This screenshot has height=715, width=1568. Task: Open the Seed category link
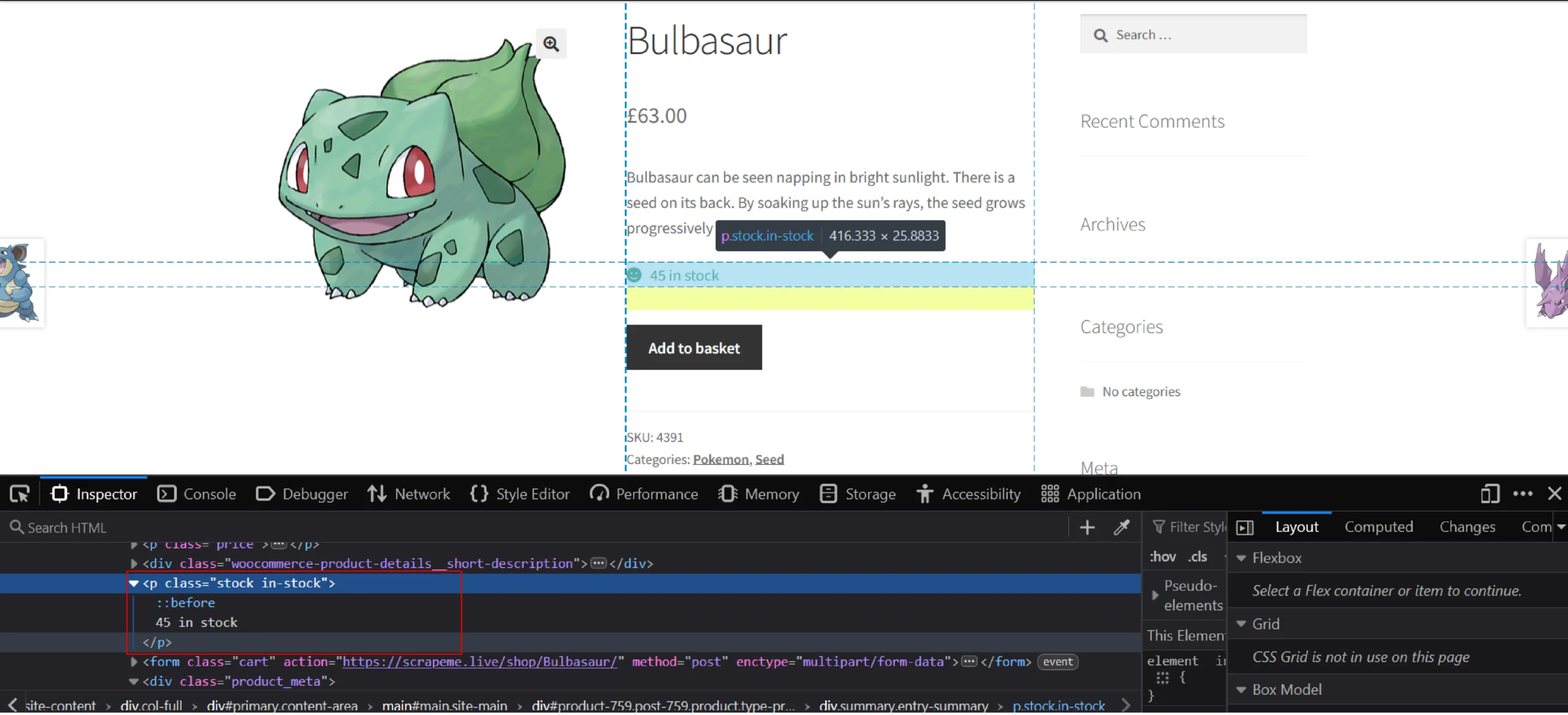coord(769,460)
